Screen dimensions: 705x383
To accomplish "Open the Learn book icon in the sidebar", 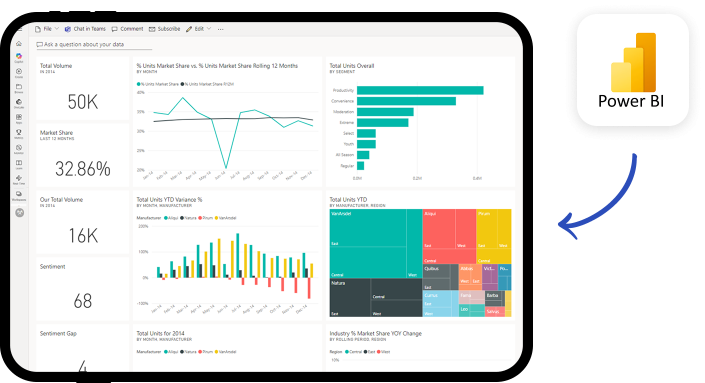I will [x=19, y=164].
